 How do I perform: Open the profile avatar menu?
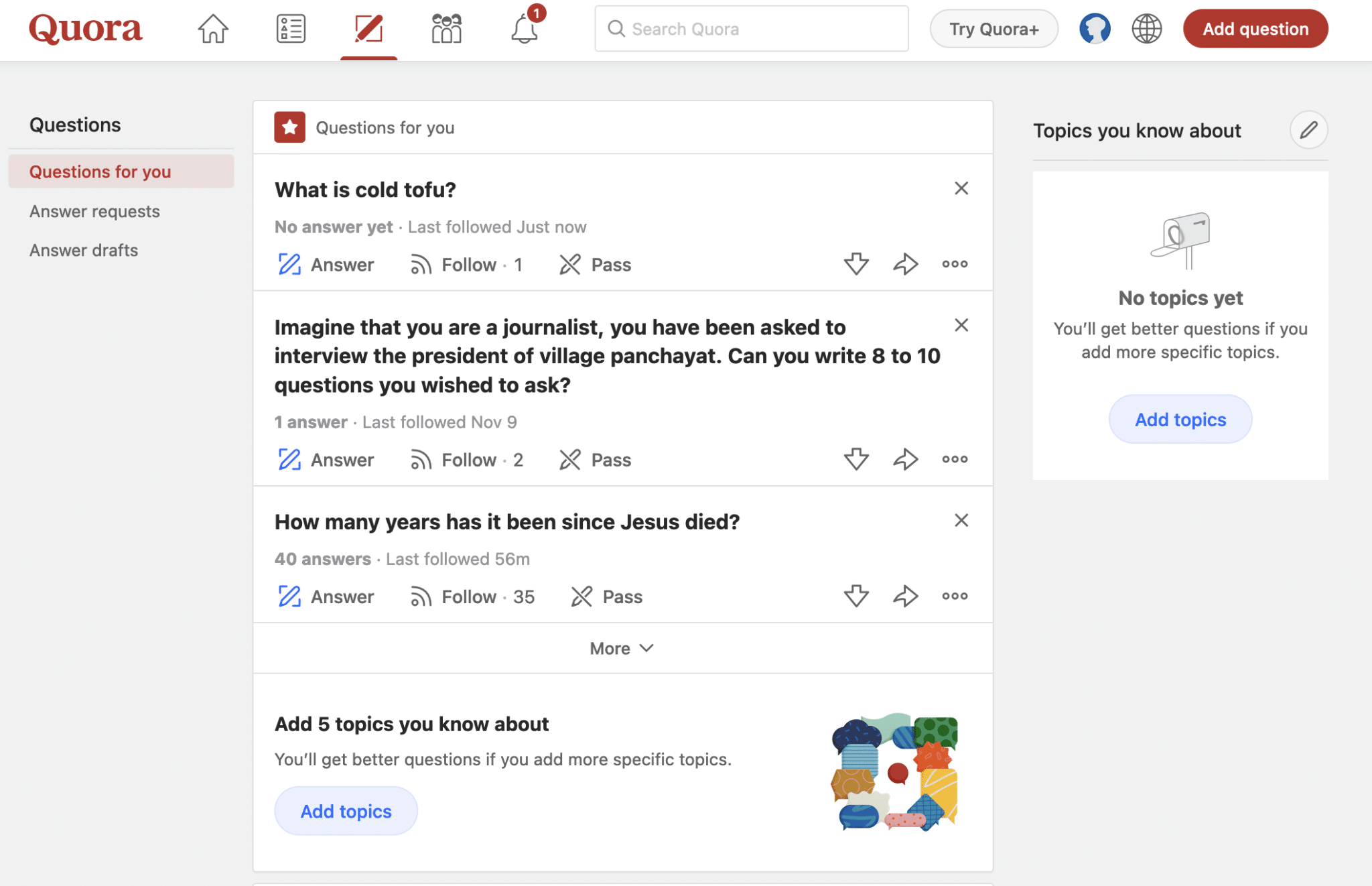click(1095, 29)
